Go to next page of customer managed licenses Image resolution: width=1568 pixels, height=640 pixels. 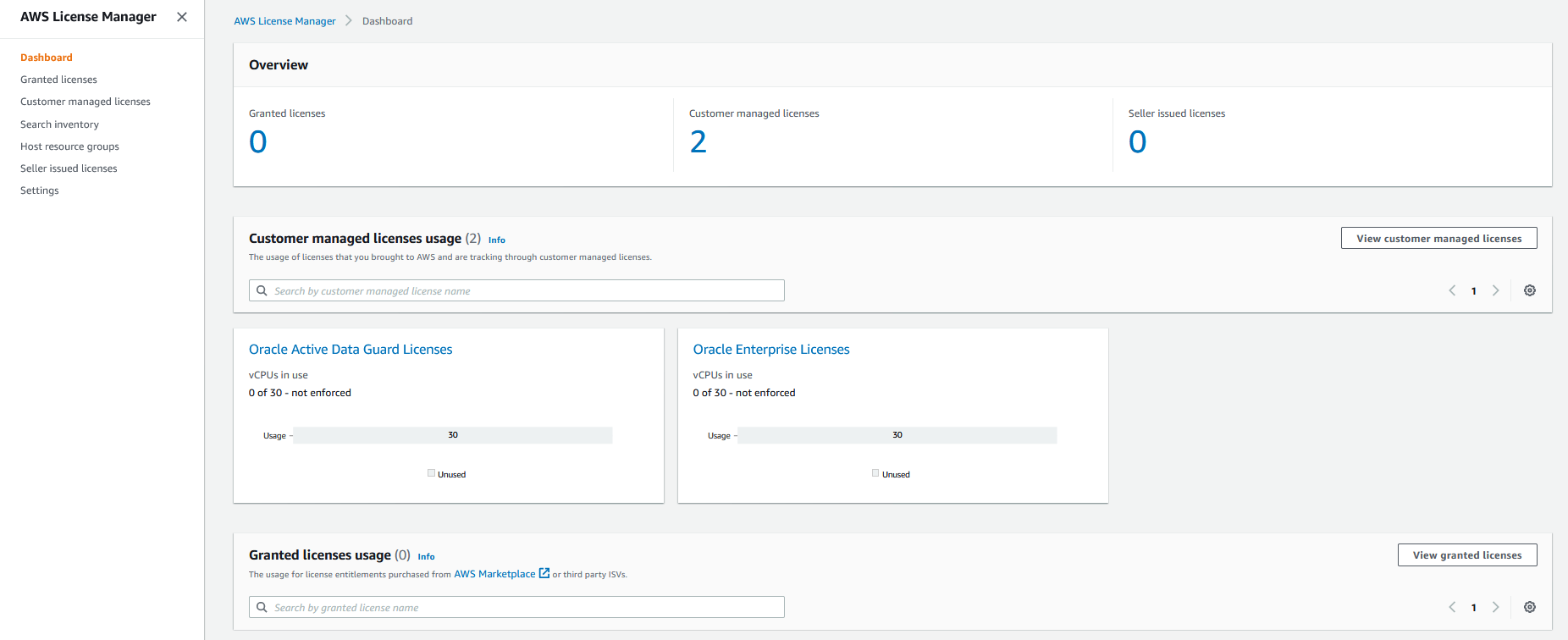(x=1496, y=290)
